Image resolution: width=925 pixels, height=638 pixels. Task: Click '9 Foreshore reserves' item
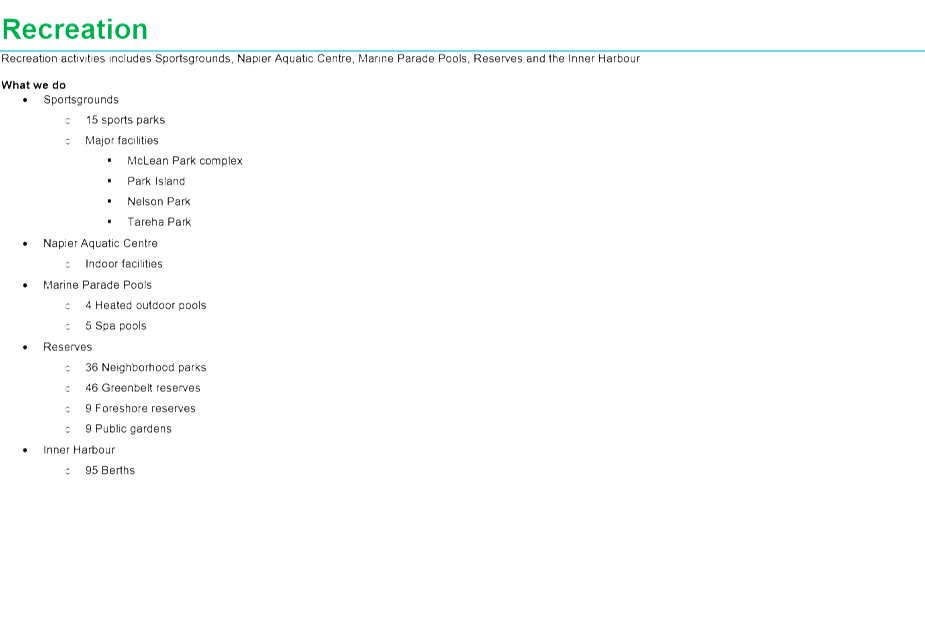[140, 408]
